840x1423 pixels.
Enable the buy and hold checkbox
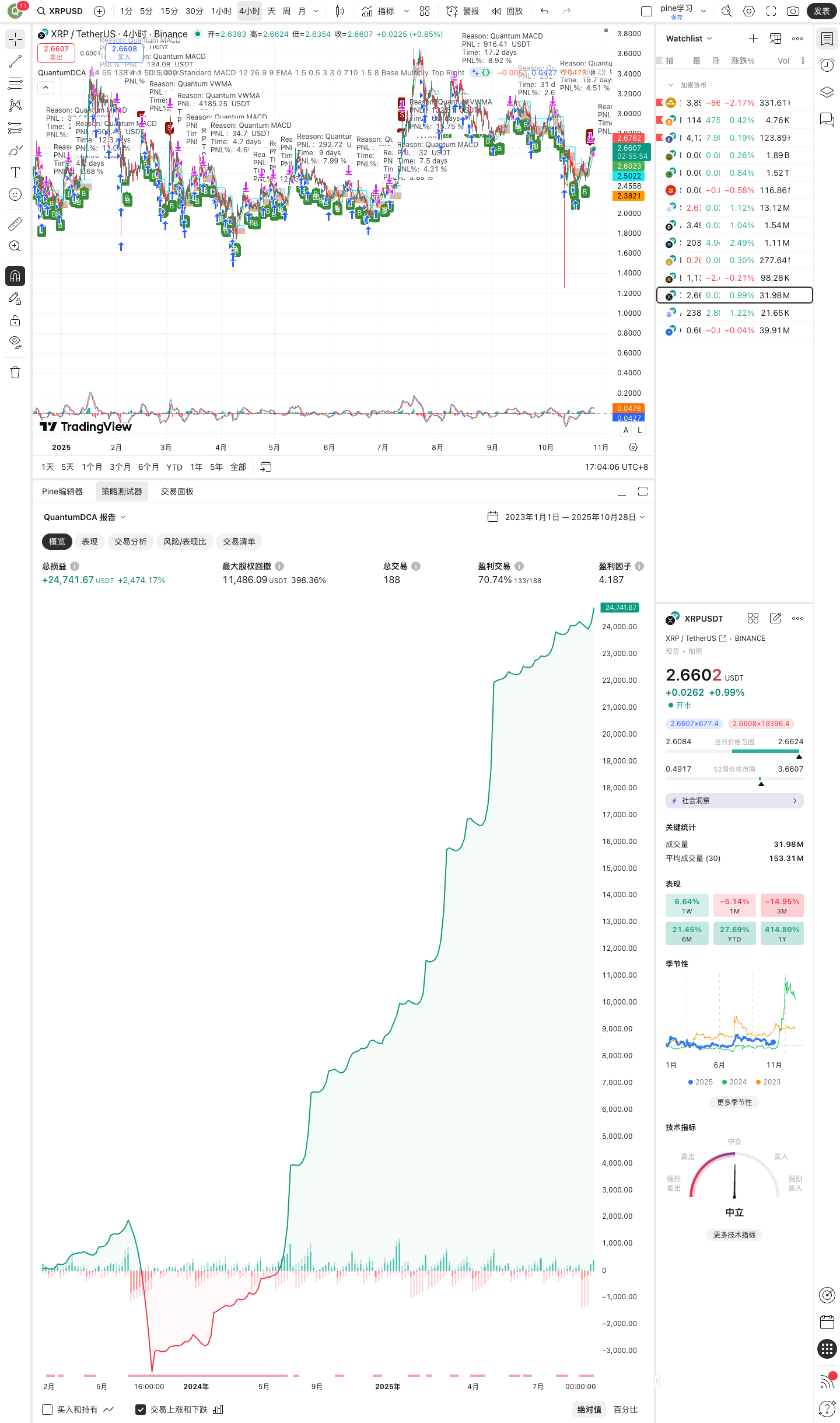pos(48,1409)
